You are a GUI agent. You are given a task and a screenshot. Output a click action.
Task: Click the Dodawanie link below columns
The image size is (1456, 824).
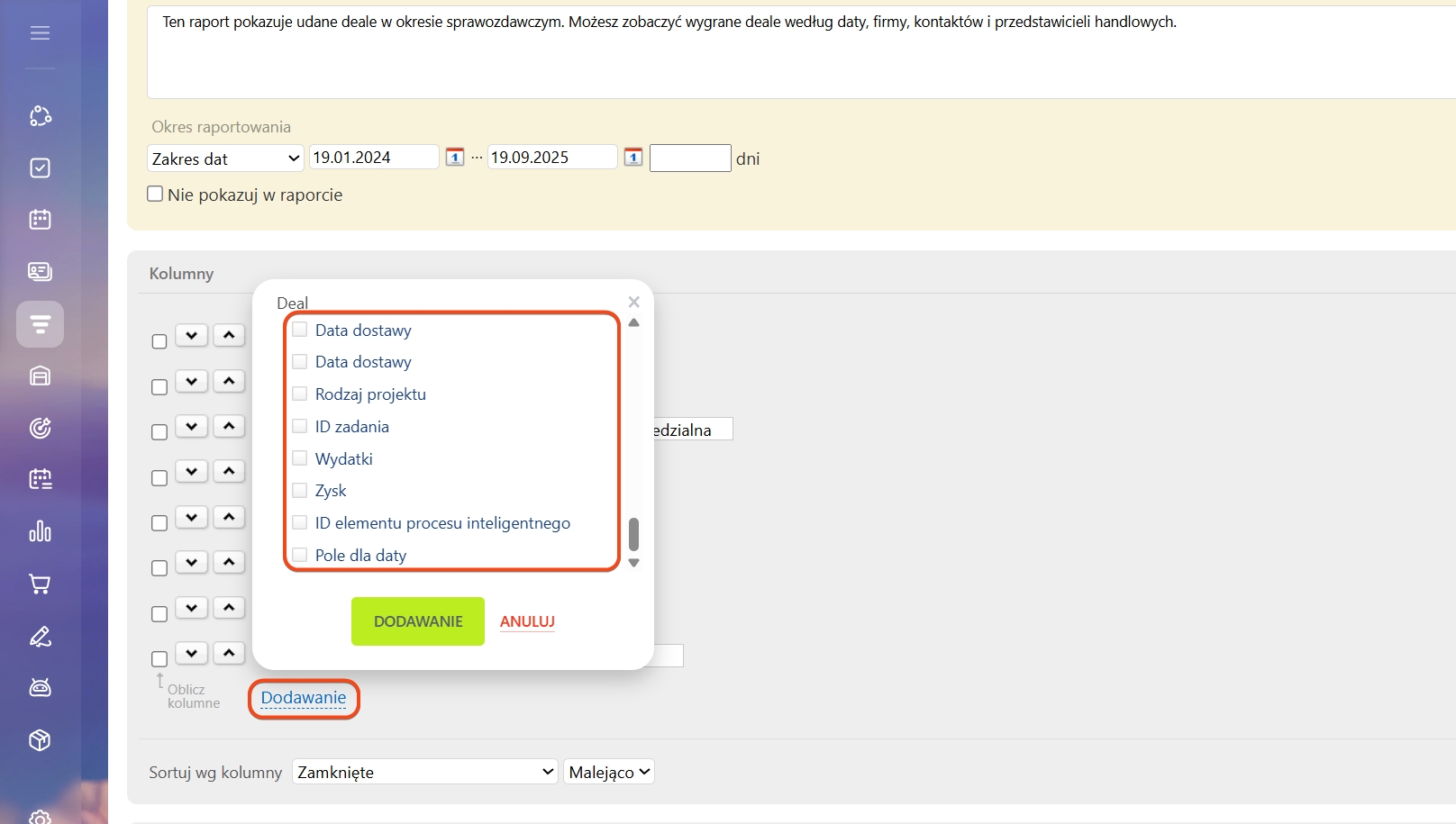[x=304, y=698]
